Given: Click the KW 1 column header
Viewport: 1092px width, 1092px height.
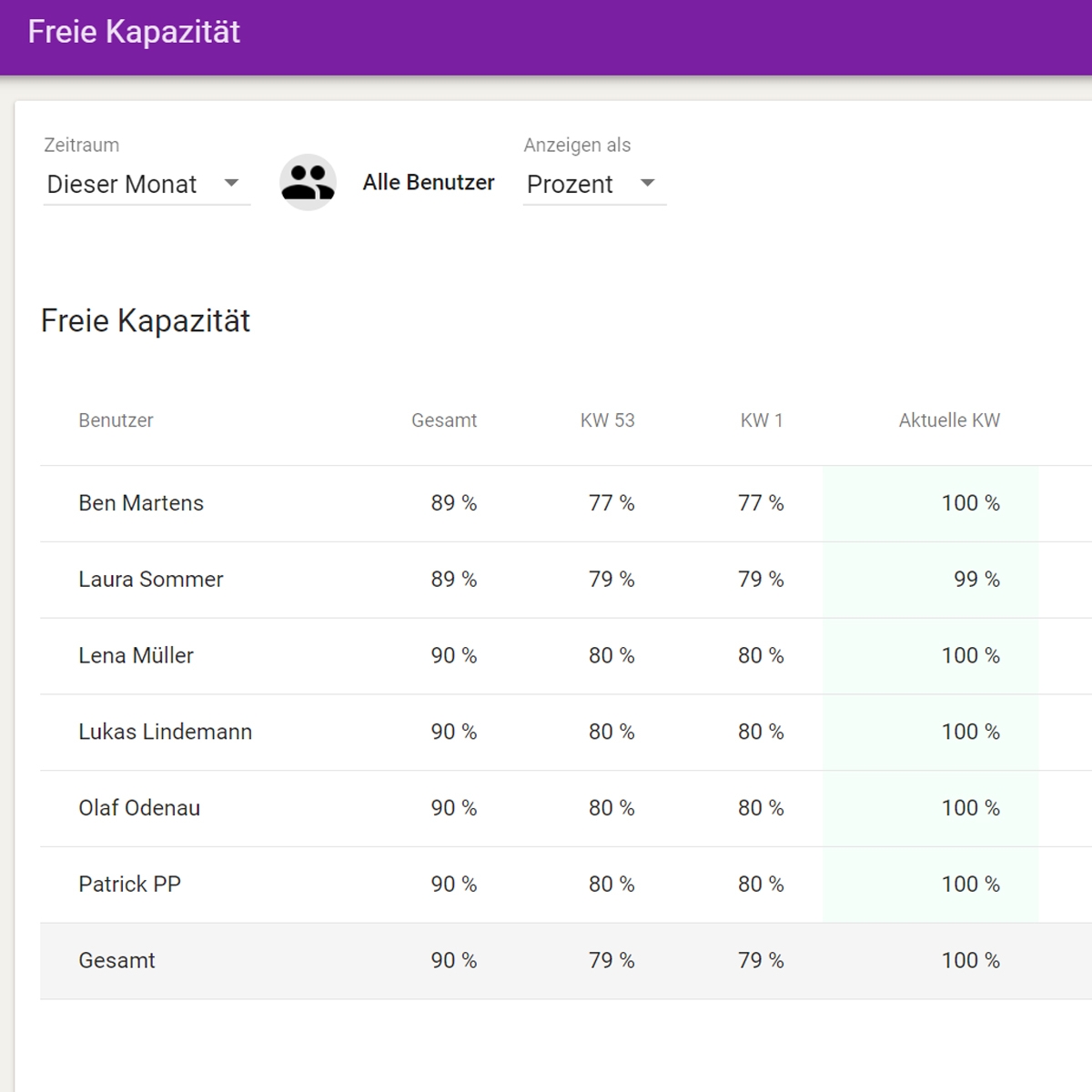Looking at the screenshot, I should click(761, 420).
